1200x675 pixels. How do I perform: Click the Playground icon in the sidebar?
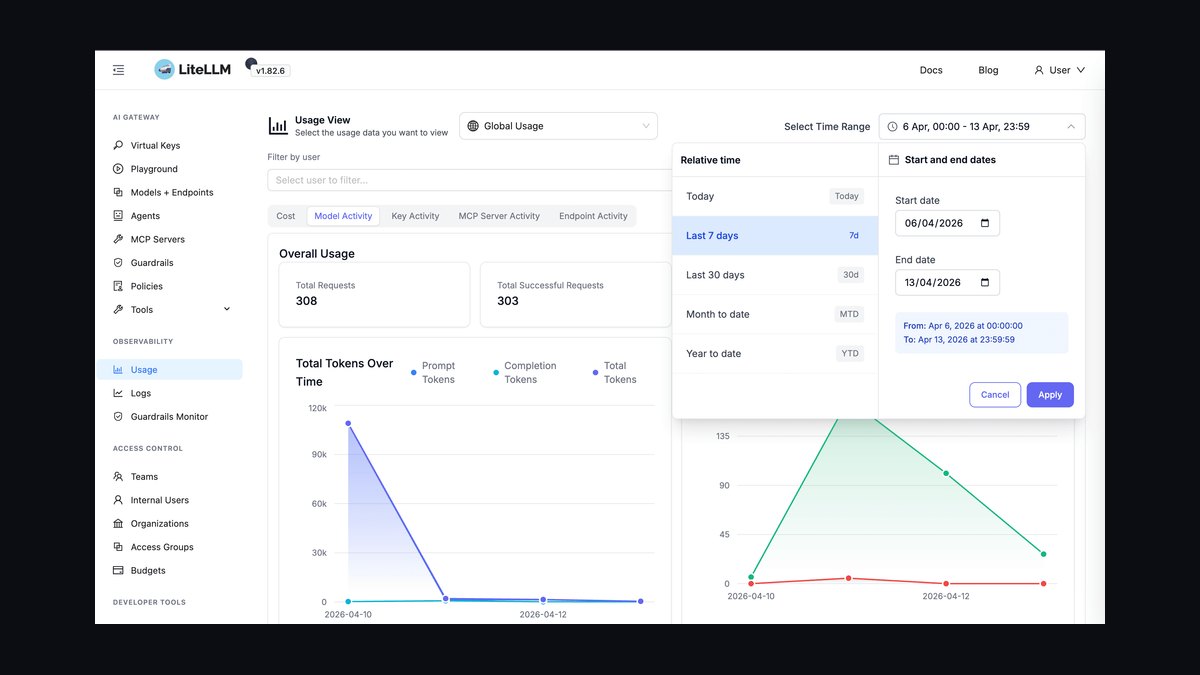pyautogui.click(x=118, y=169)
